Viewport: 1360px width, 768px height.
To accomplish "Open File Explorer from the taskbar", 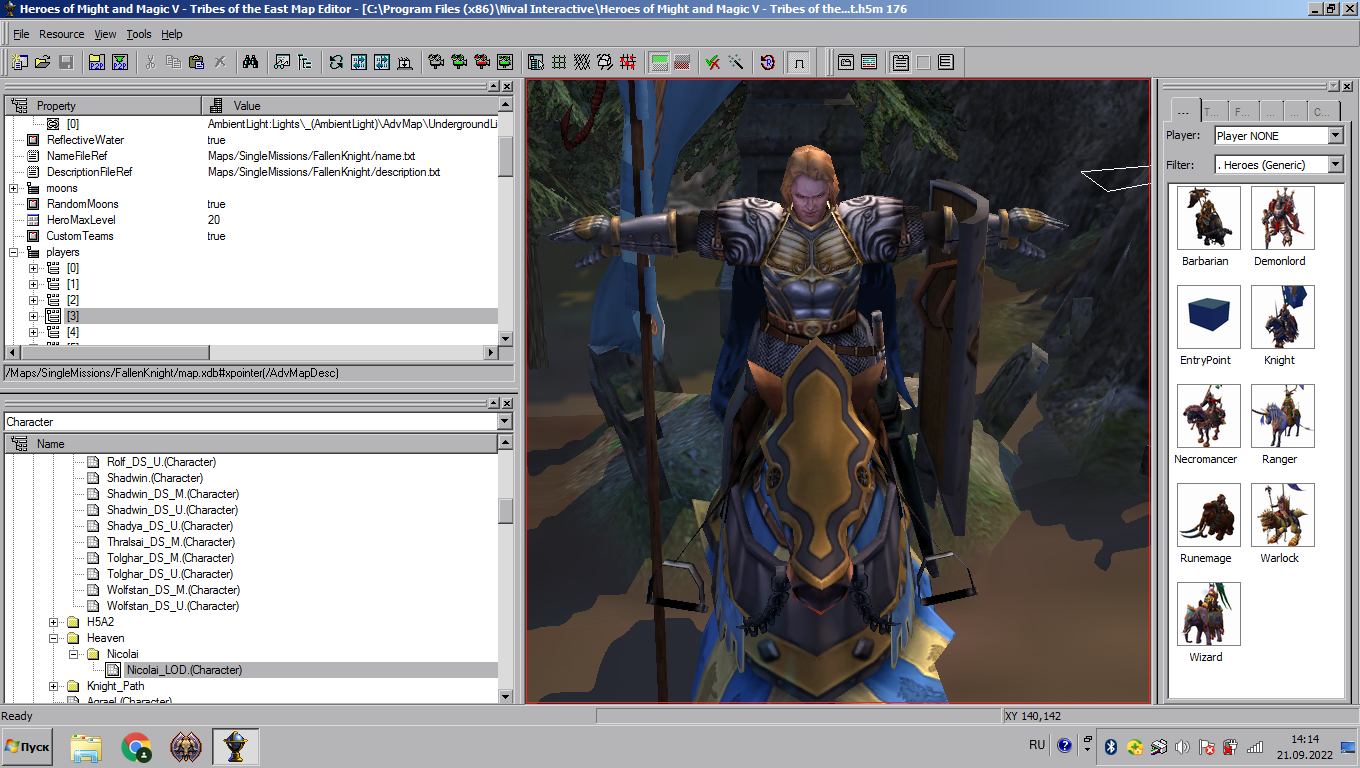I will 87,747.
